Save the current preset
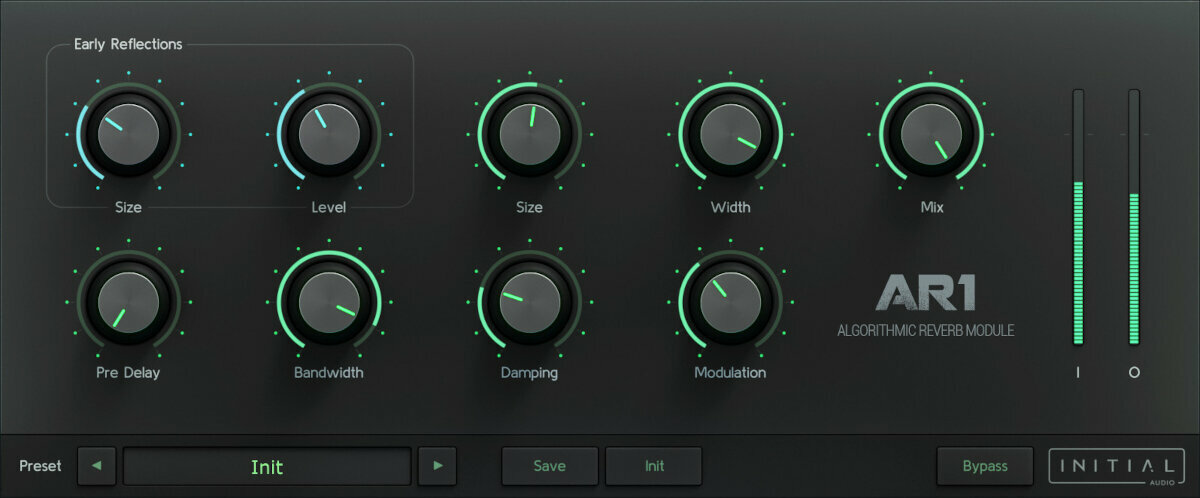This screenshot has height=498, width=1200. 550,466
